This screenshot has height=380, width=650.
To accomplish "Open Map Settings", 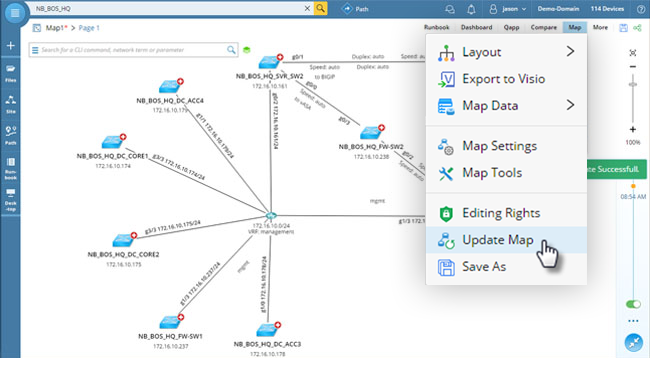I will (506, 146).
